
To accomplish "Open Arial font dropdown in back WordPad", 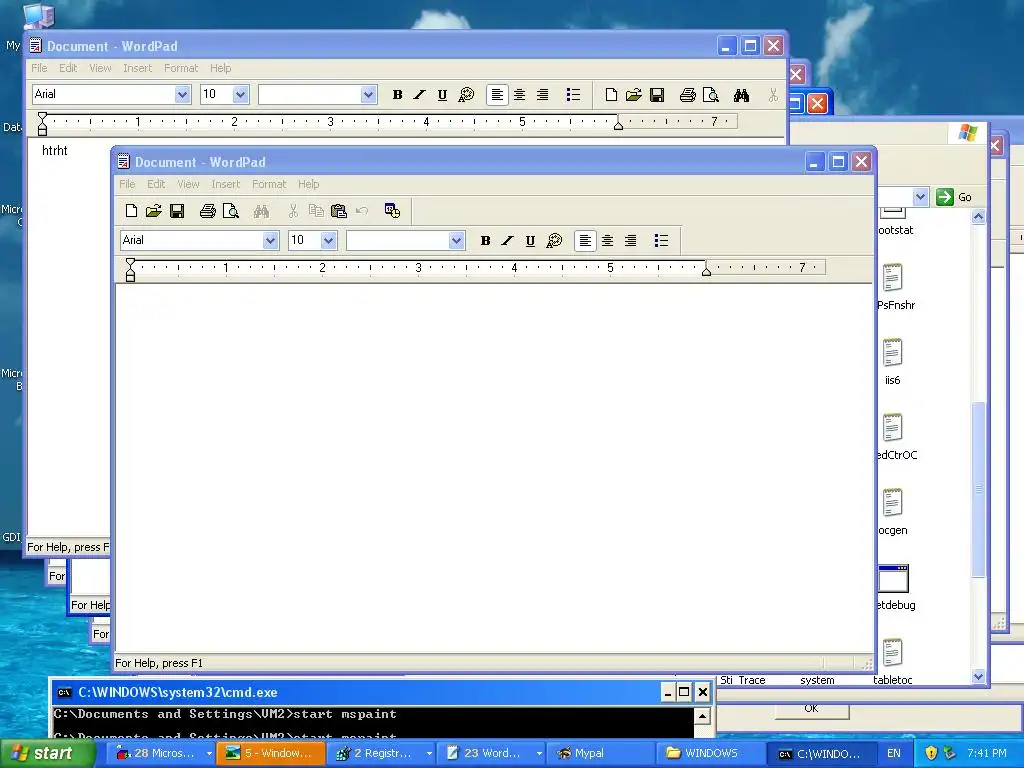I will pyautogui.click(x=182, y=95).
